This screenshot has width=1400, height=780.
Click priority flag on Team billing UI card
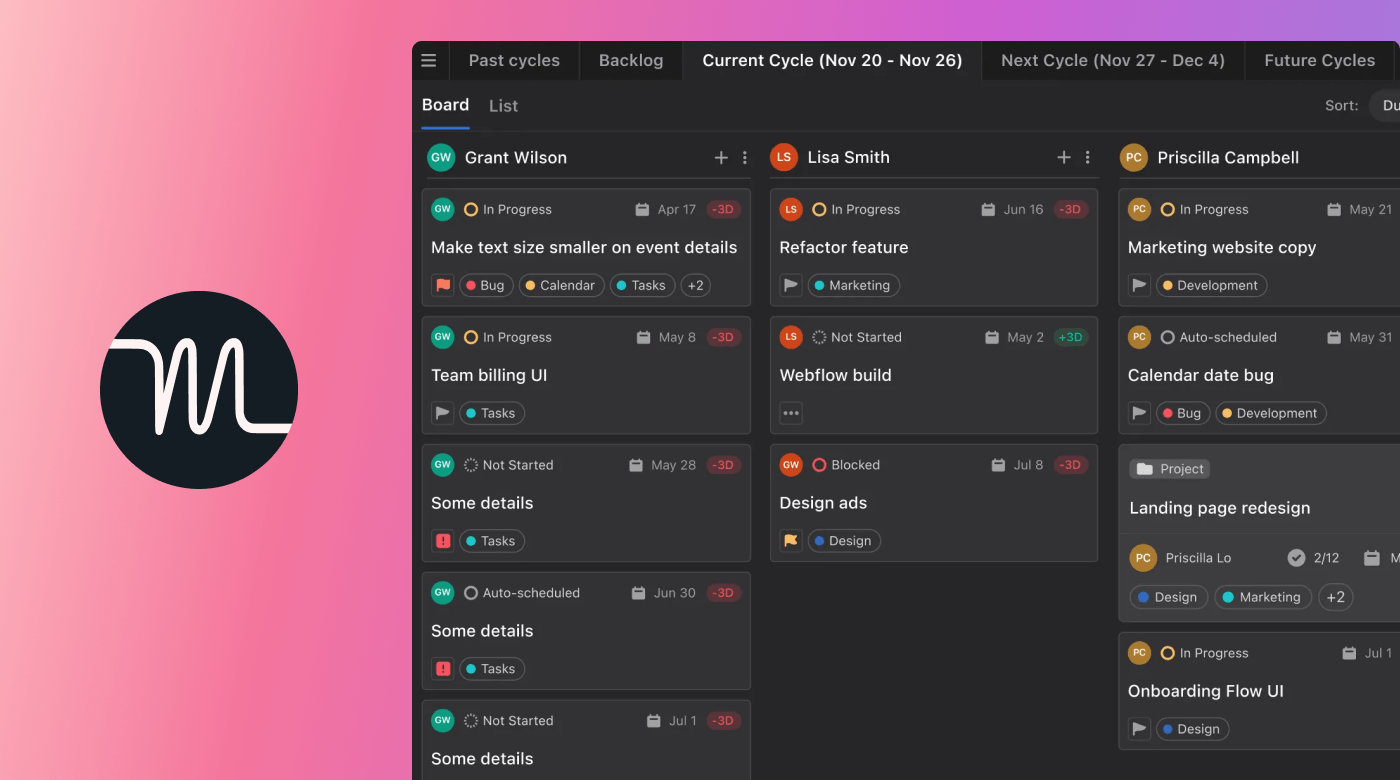[443, 413]
